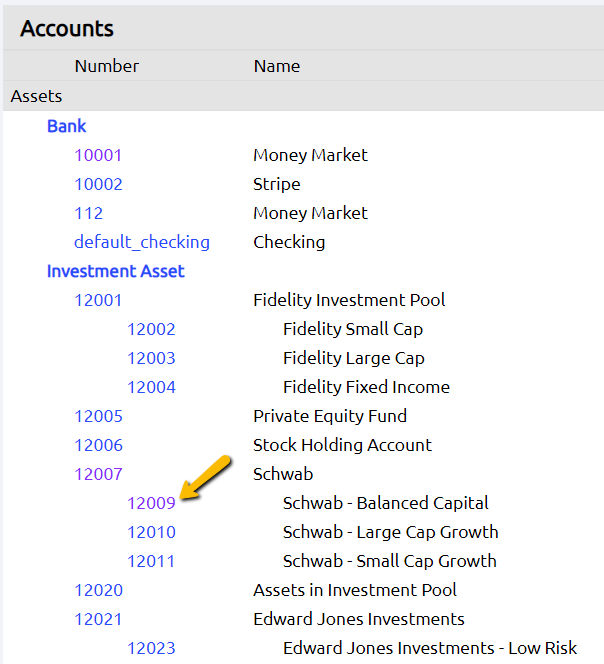Open account number 10001

[98, 155]
